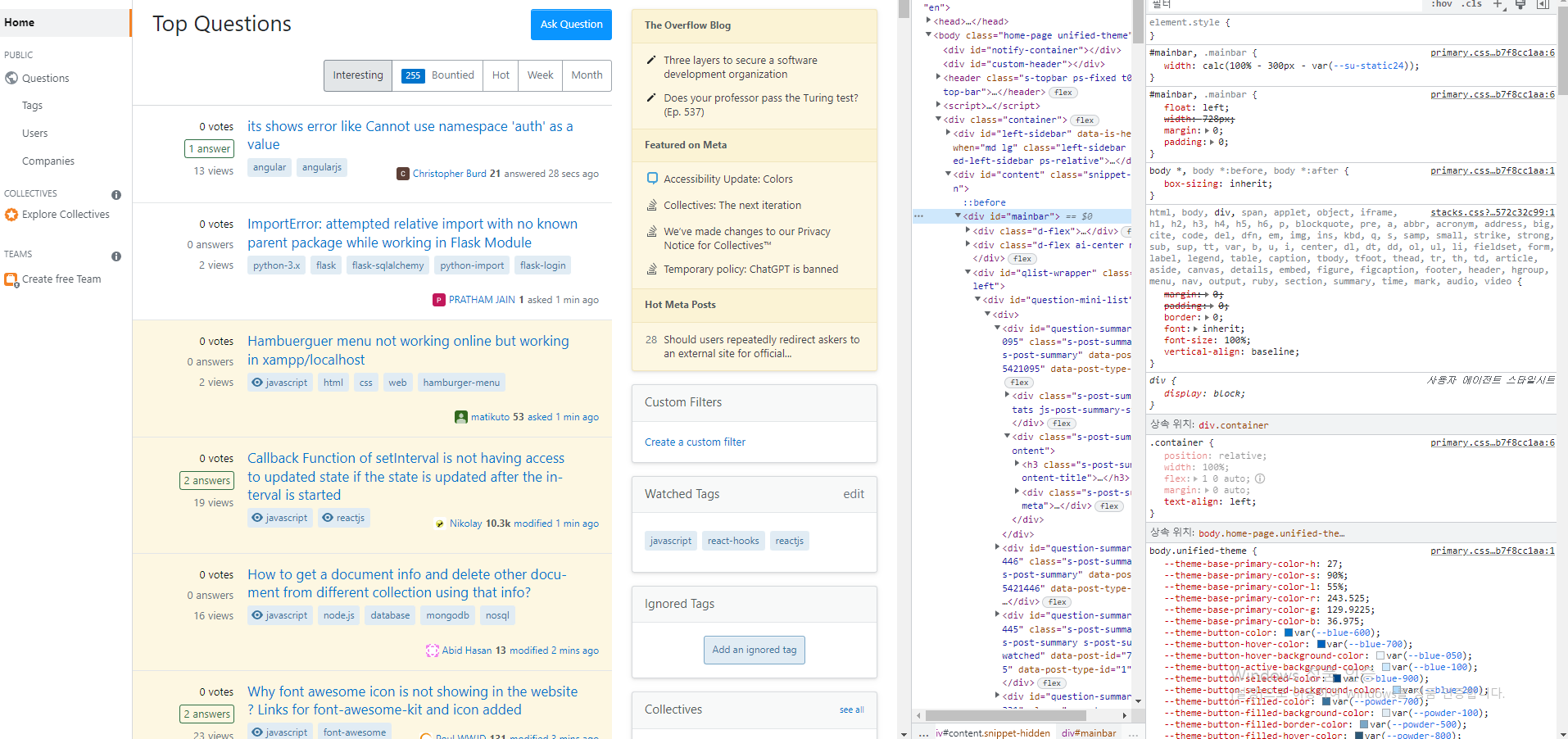Click pencil icon beside Turing test blog post
The width and height of the screenshot is (1568, 739).
point(651,97)
